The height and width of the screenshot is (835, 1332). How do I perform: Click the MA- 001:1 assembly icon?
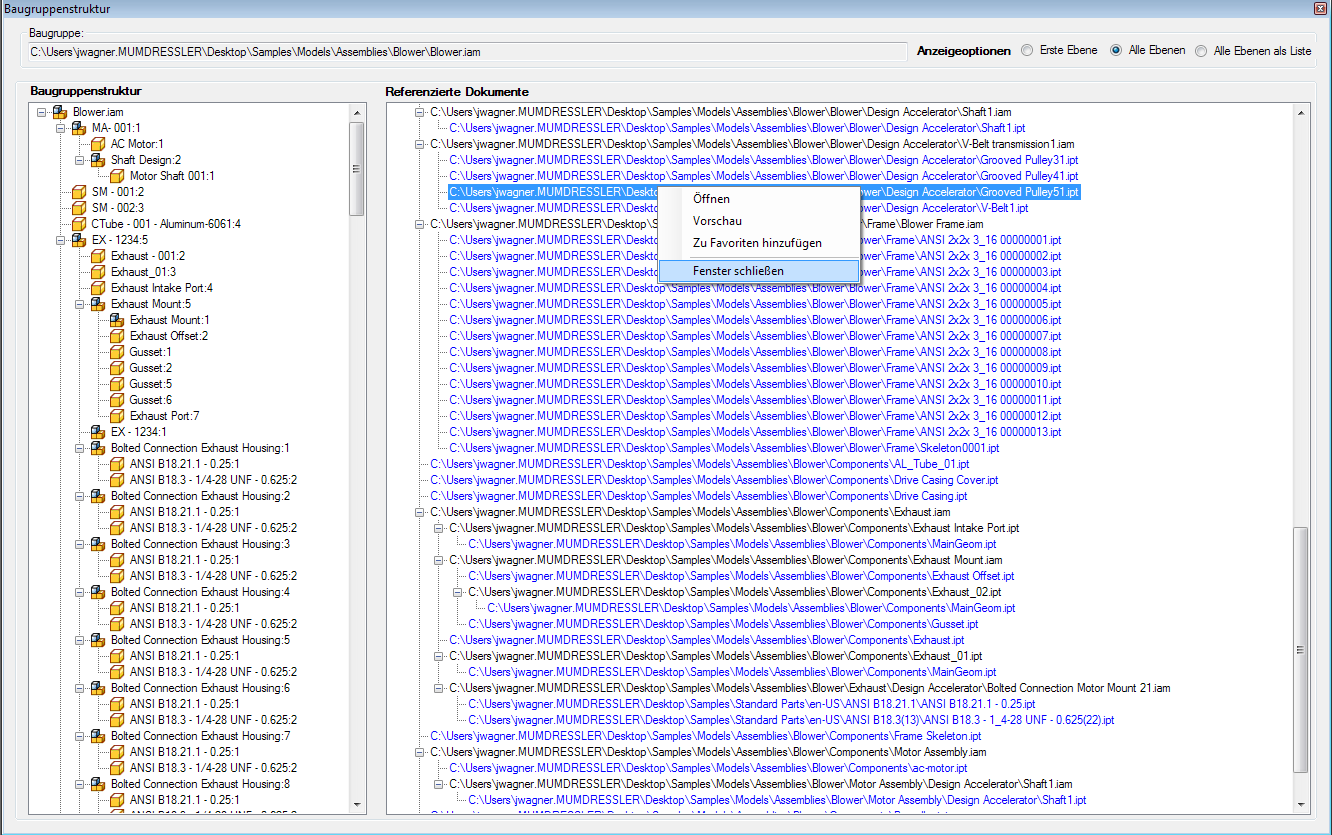click(79, 128)
